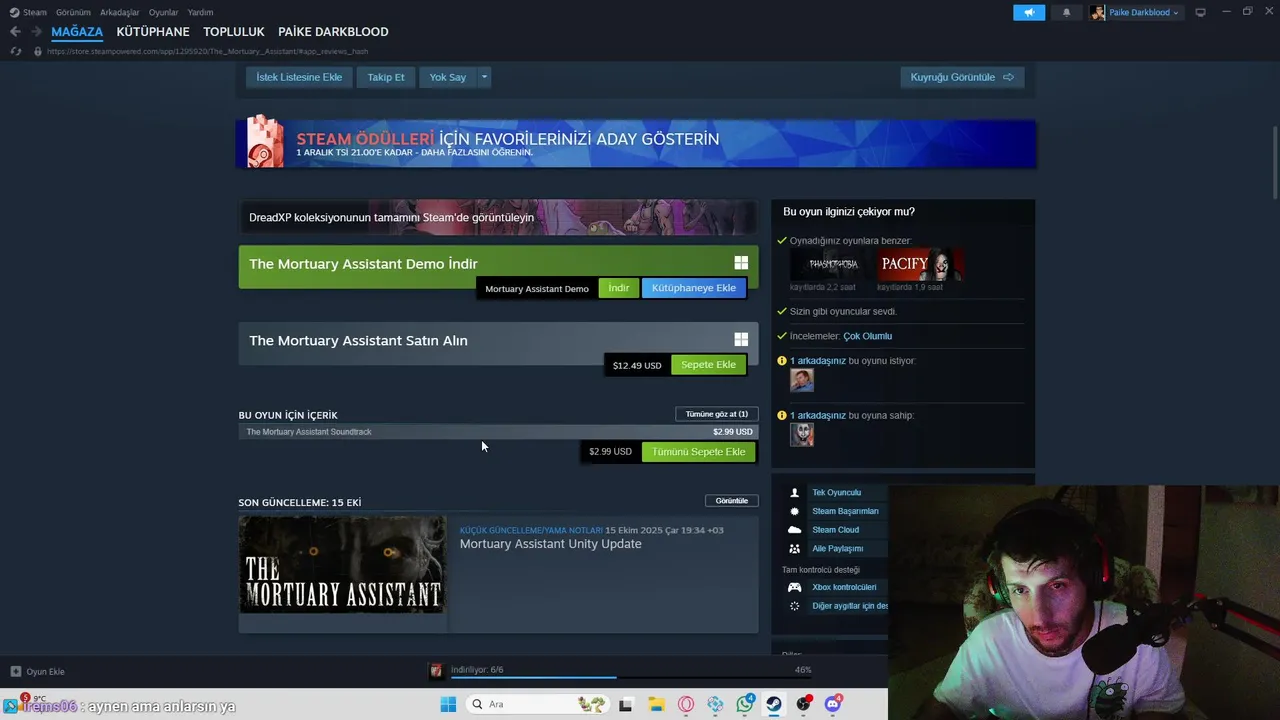Viewport: 1280px width, 720px height.
Task: Open the Windows Start menu
Action: (x=448, y=704)
